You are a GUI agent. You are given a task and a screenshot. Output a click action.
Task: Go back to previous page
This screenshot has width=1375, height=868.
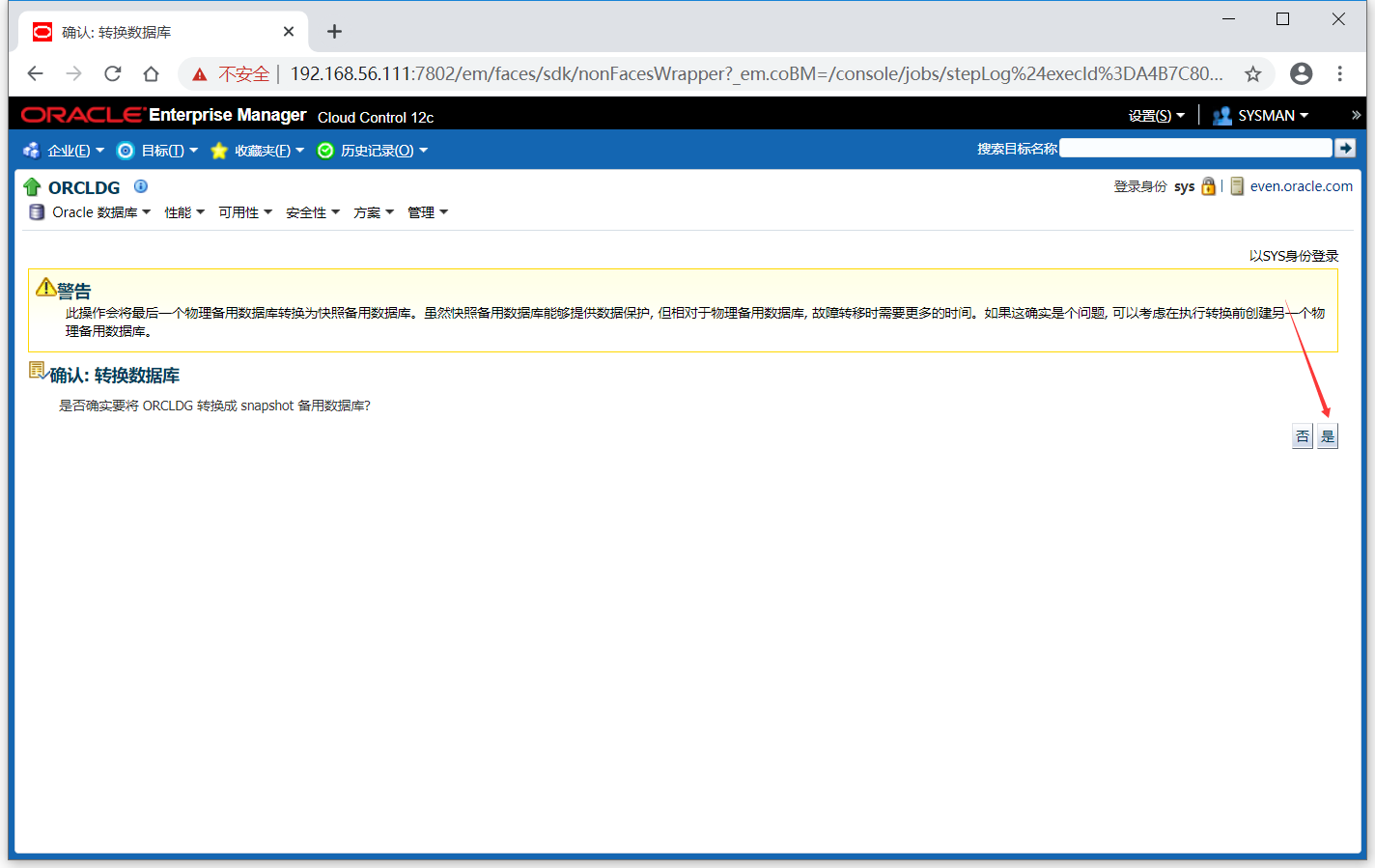click(36, 73)
